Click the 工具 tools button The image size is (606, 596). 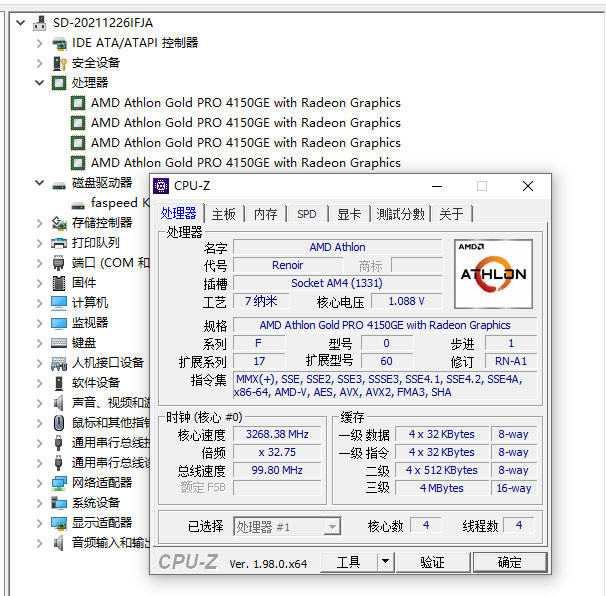[x=349, y=562]
